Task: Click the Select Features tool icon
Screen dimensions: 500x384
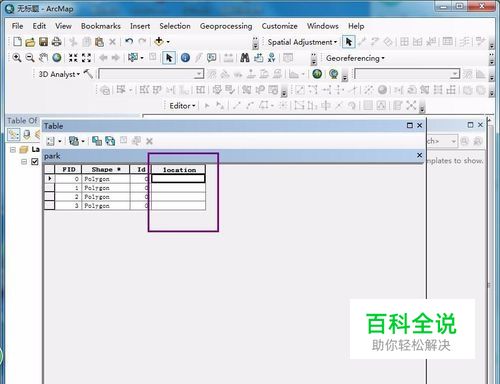Action: 133,58
